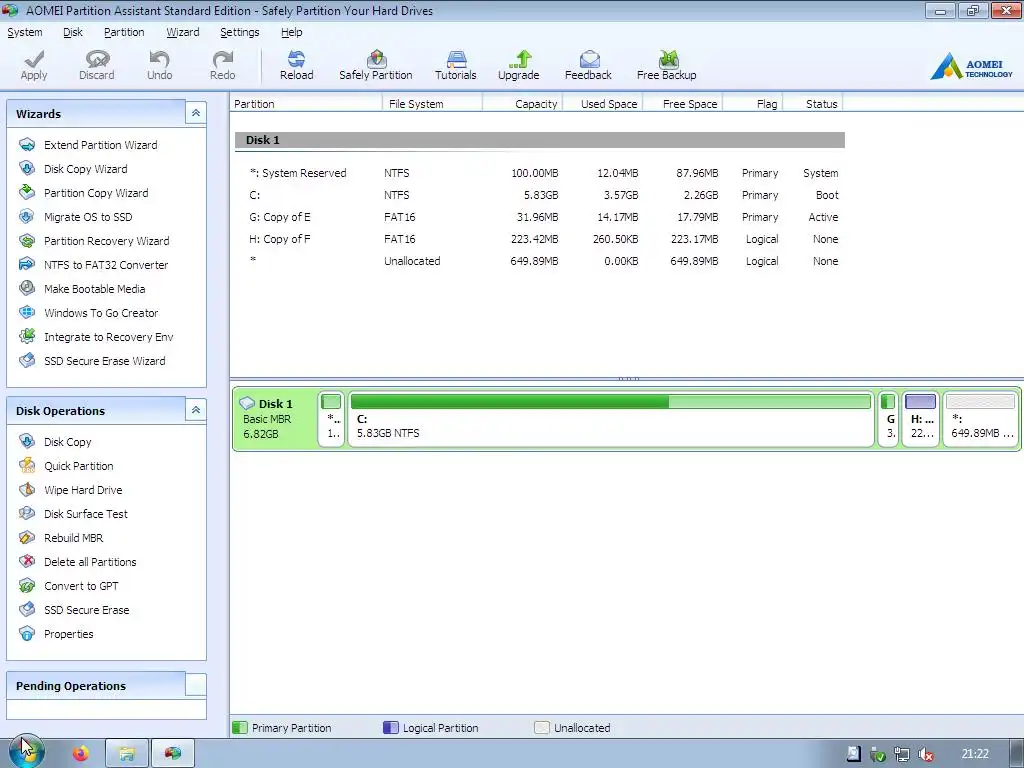Viewport: 1024px width, 768px height.
Task: Expand the Pending Operations panel
Action: (x=195, y=684)
